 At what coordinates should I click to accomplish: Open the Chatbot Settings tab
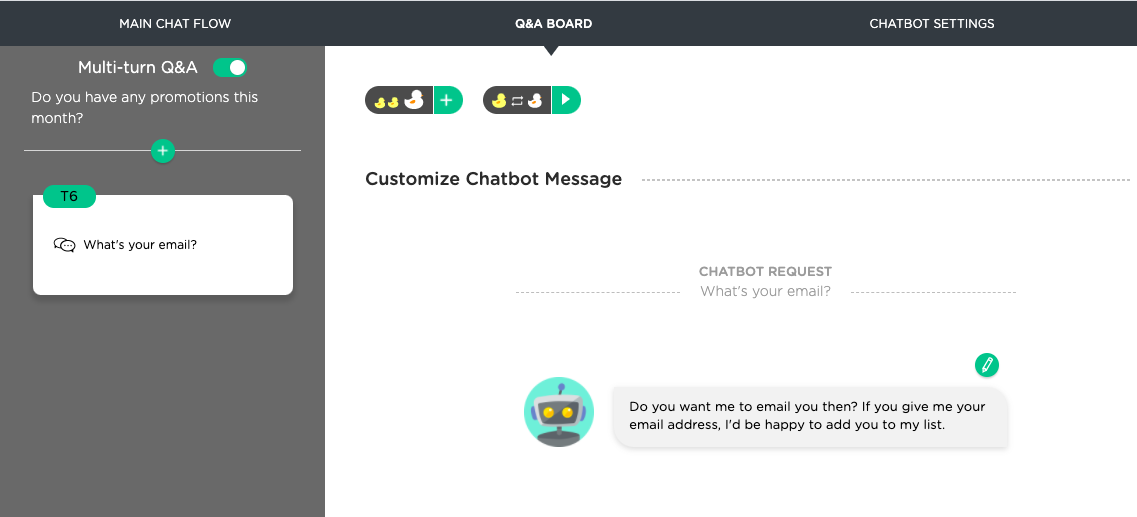(x=932, y=24)
